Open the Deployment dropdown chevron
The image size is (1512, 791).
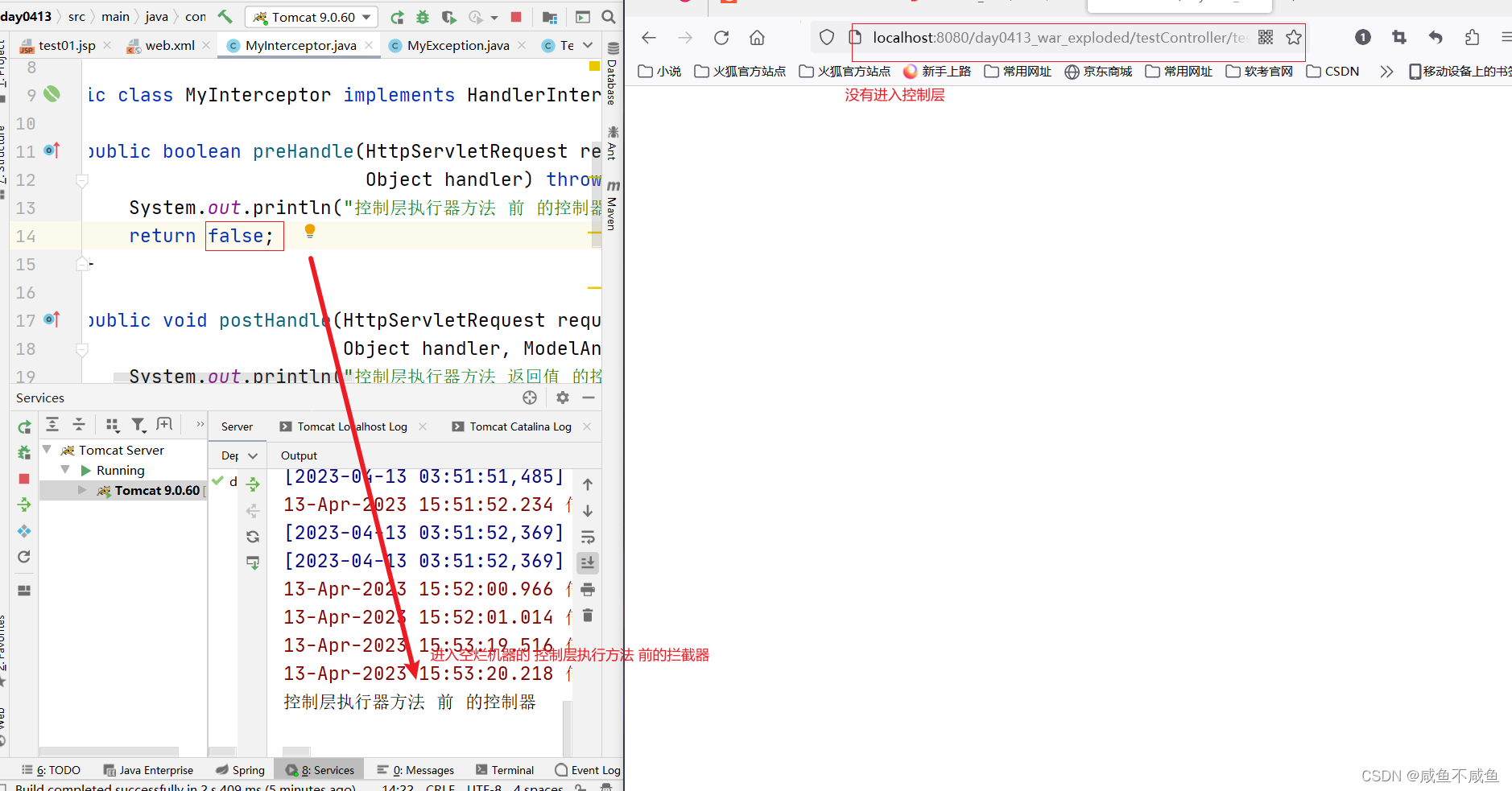pos(253,455)
